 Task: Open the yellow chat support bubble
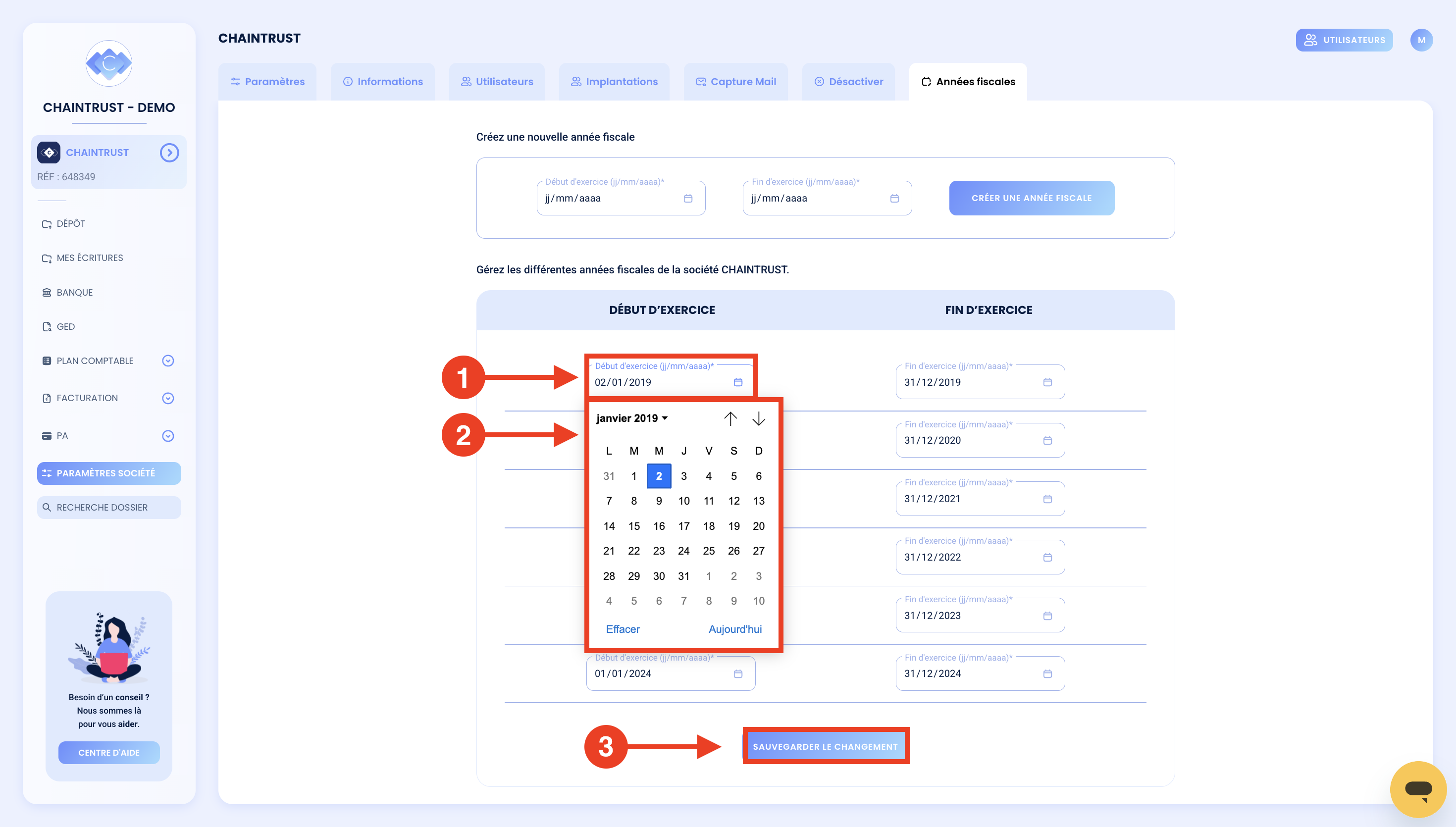point(1418,789)
